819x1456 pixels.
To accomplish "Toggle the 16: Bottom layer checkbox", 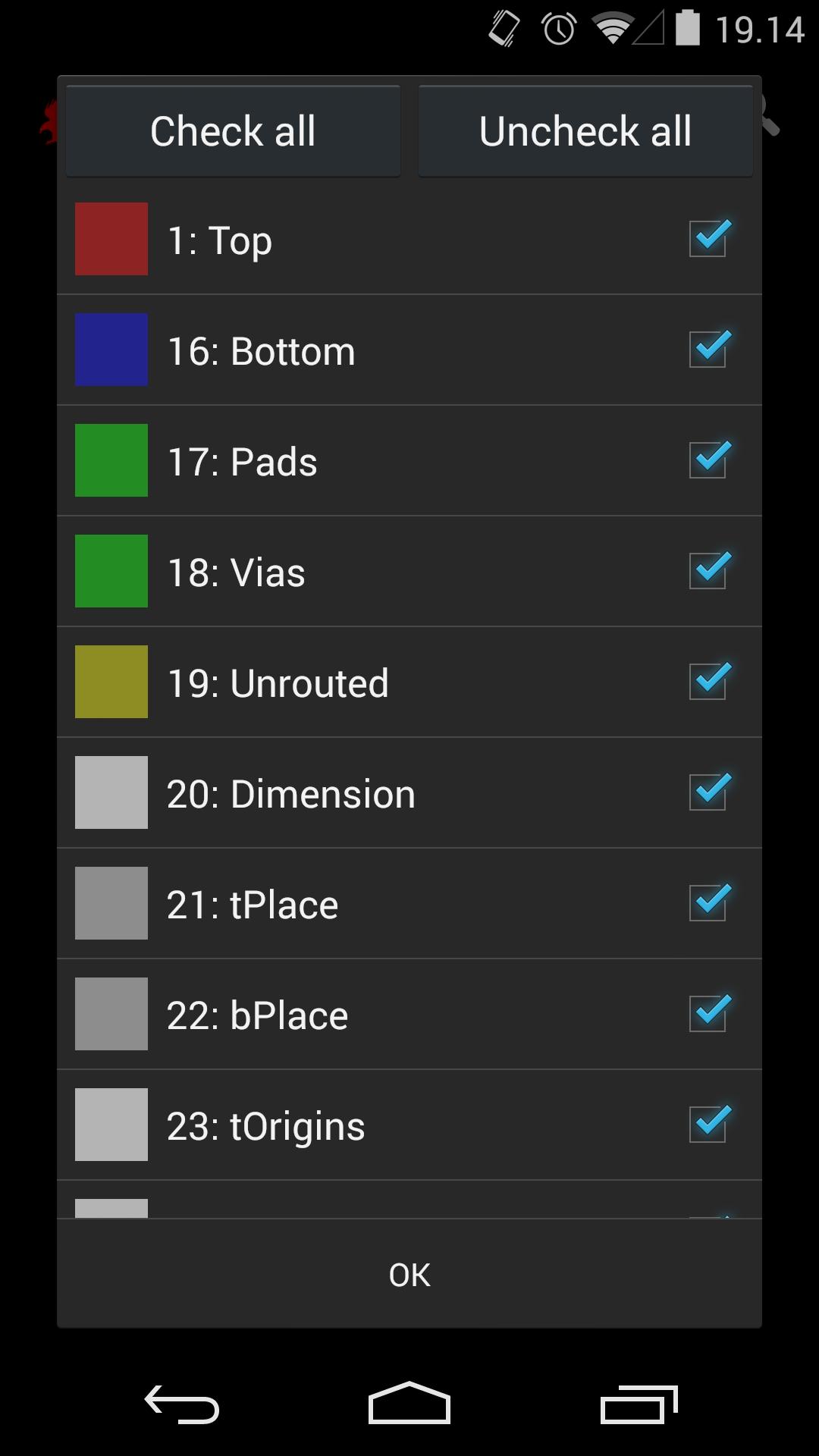I will click(x=708, y=350).
